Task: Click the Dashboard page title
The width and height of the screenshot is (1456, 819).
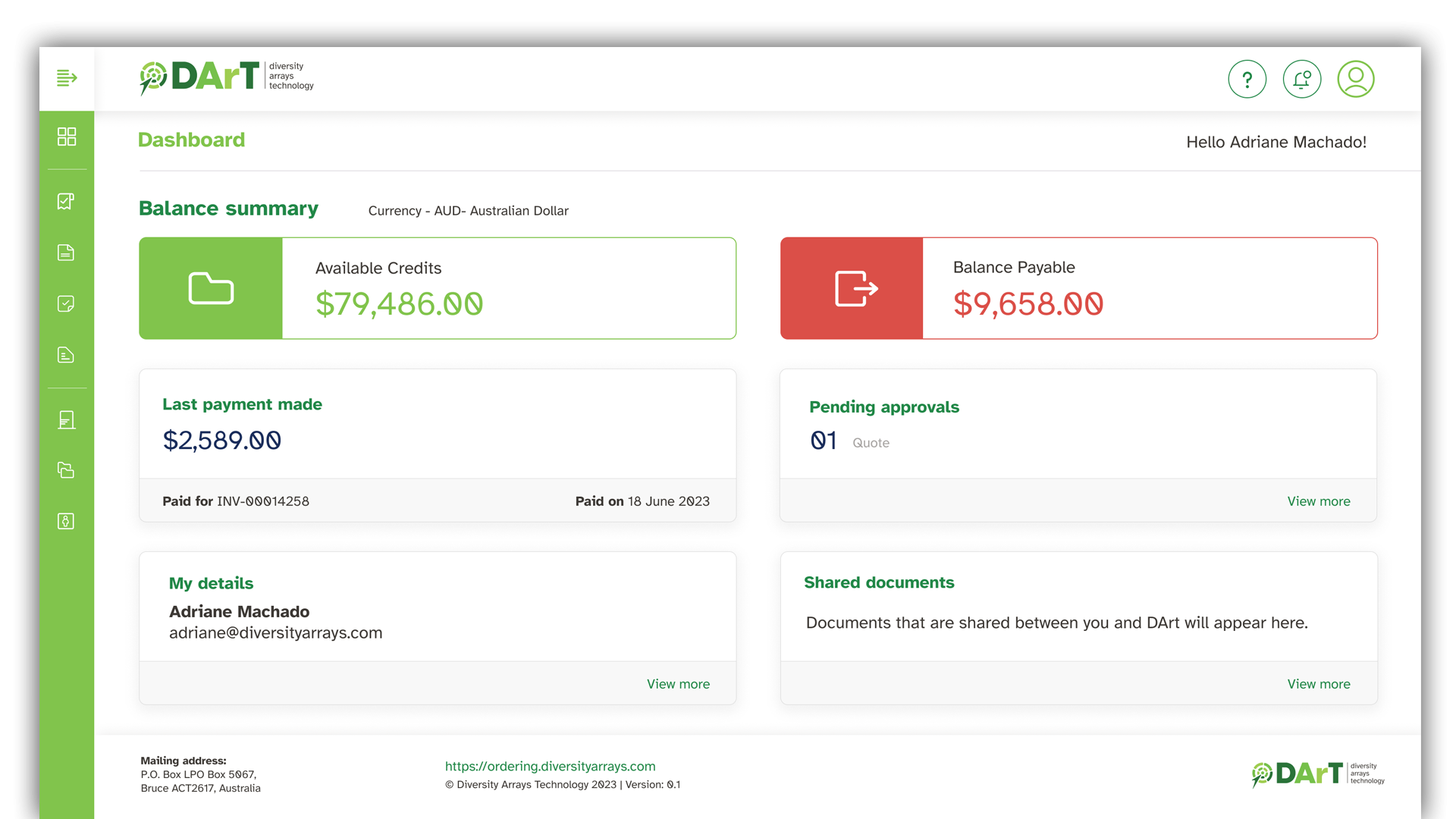Action: [x=191, y=140]
